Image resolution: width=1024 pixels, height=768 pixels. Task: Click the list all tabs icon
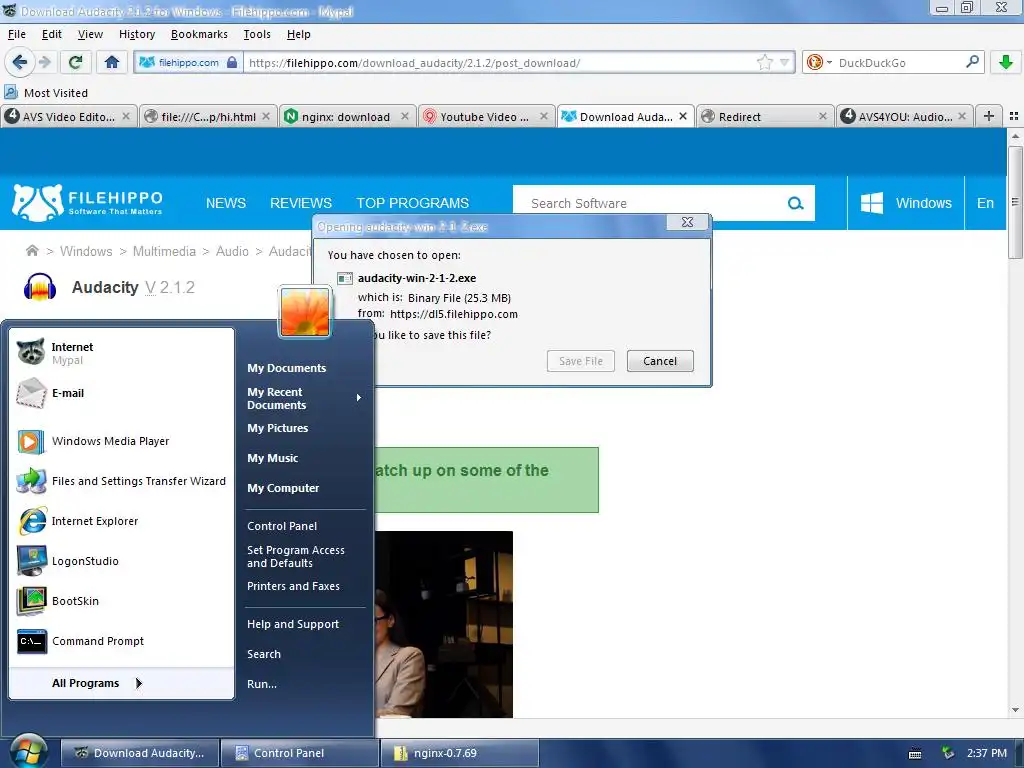(x=1014, y=116)
